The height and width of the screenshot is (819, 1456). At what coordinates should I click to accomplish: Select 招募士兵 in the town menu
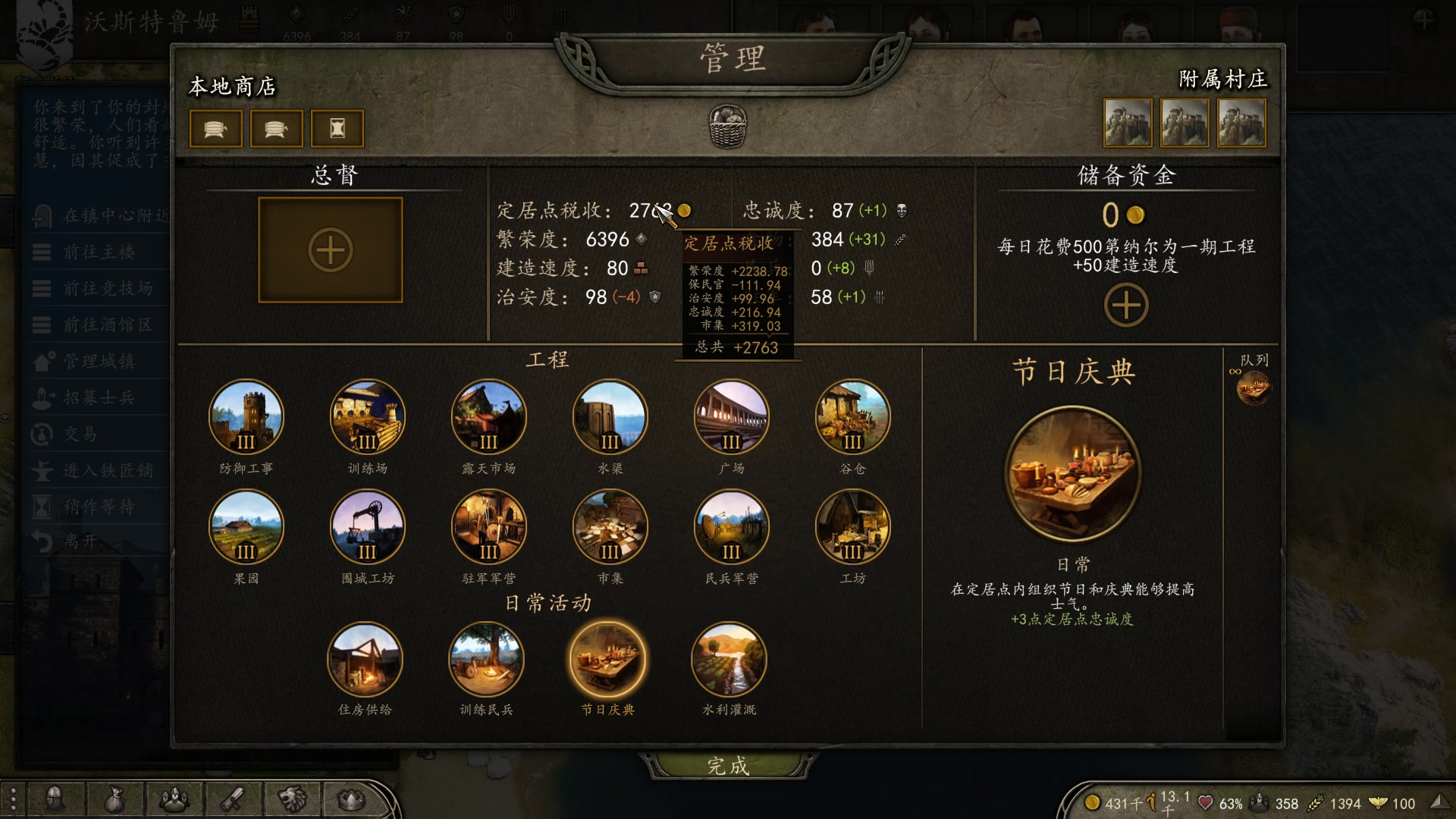[x=99, y=397]
